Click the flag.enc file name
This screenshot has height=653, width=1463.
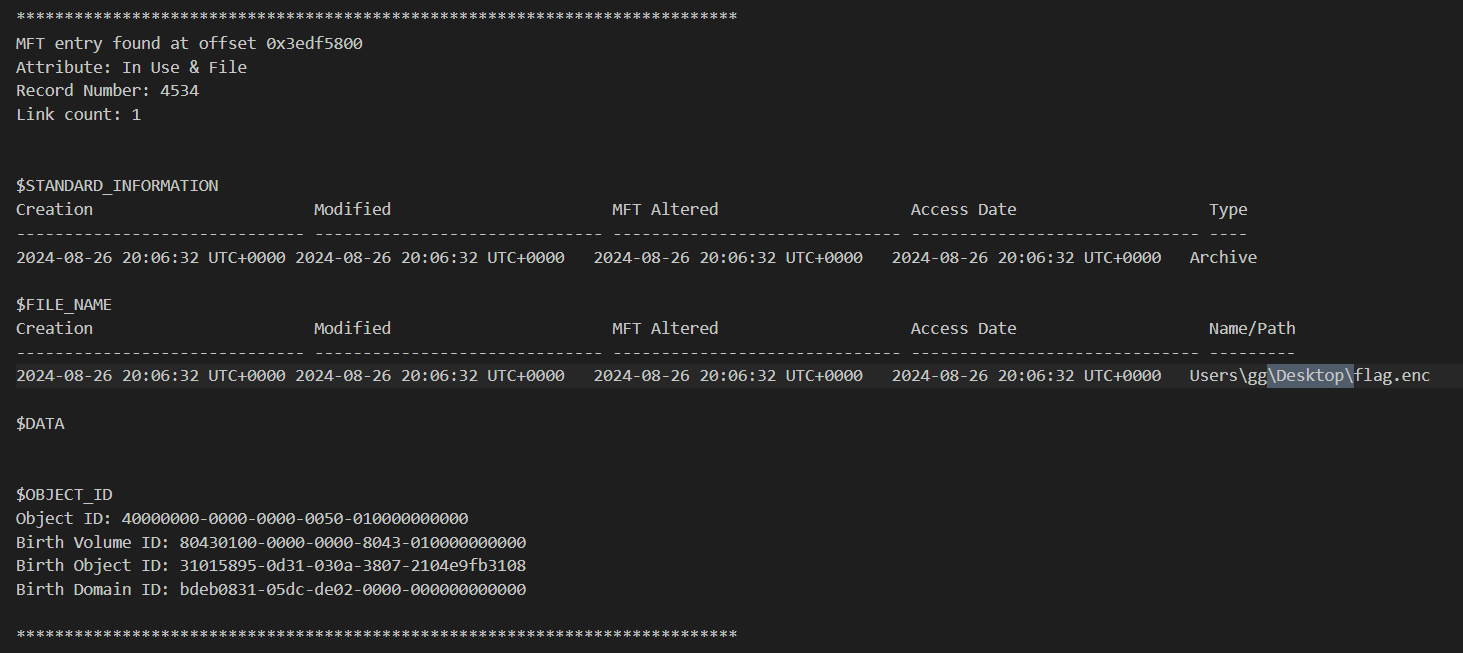tap(1392, 376)
